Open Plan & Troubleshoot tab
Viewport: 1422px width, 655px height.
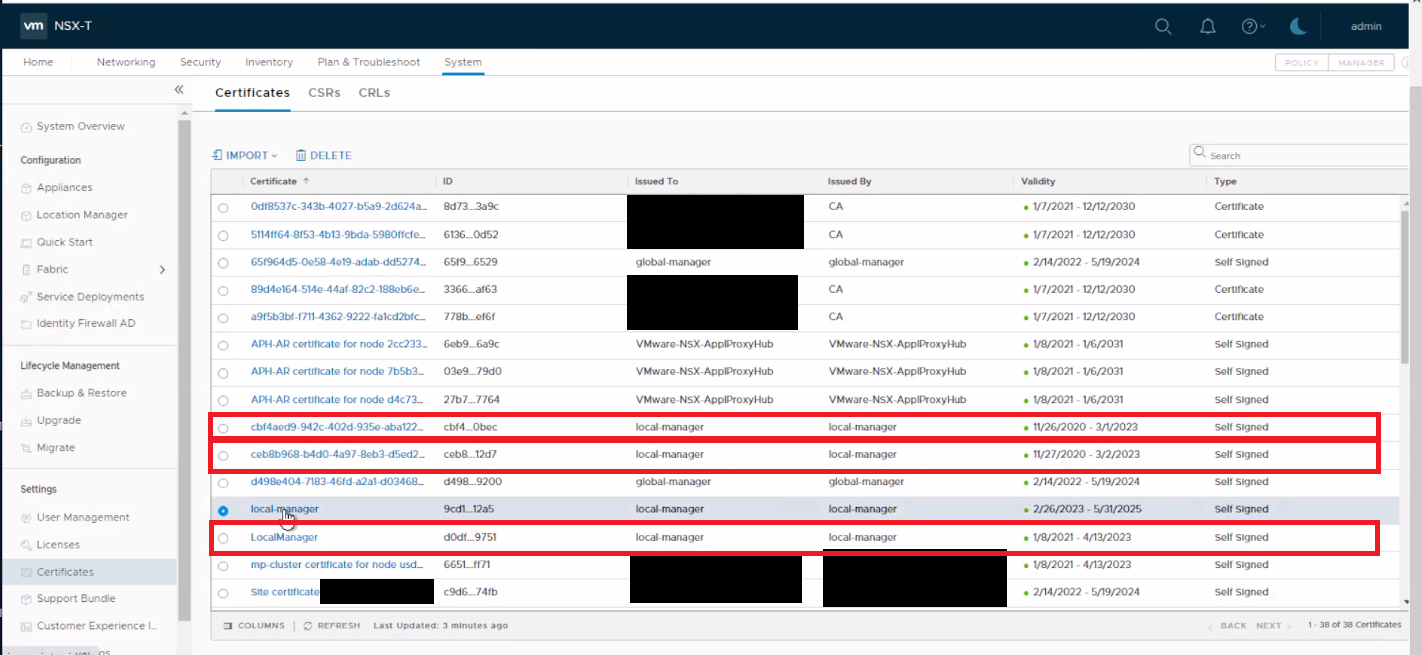click(x=369, y=62)
